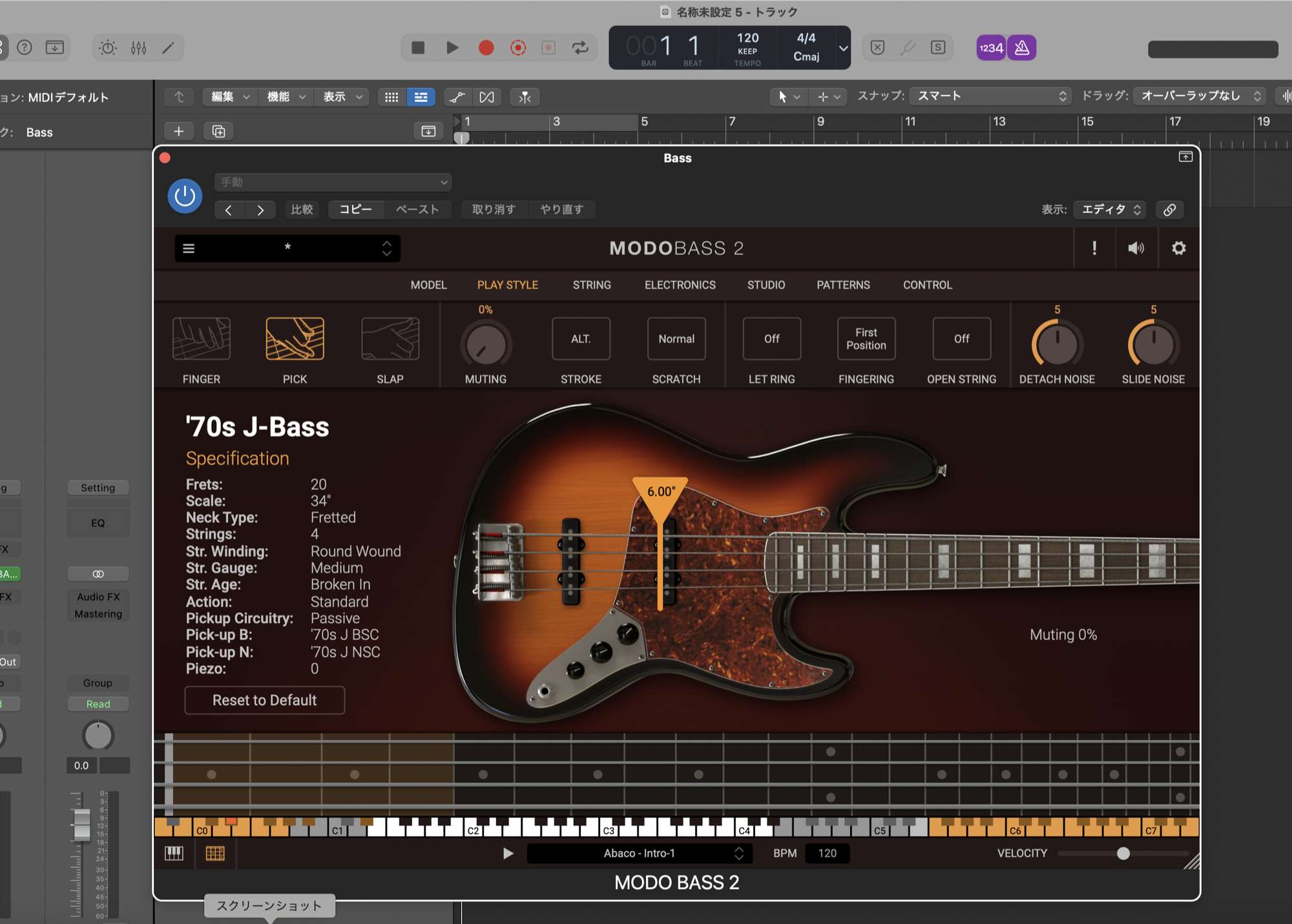Click the Logic stop button

click(x=418, y=47)
